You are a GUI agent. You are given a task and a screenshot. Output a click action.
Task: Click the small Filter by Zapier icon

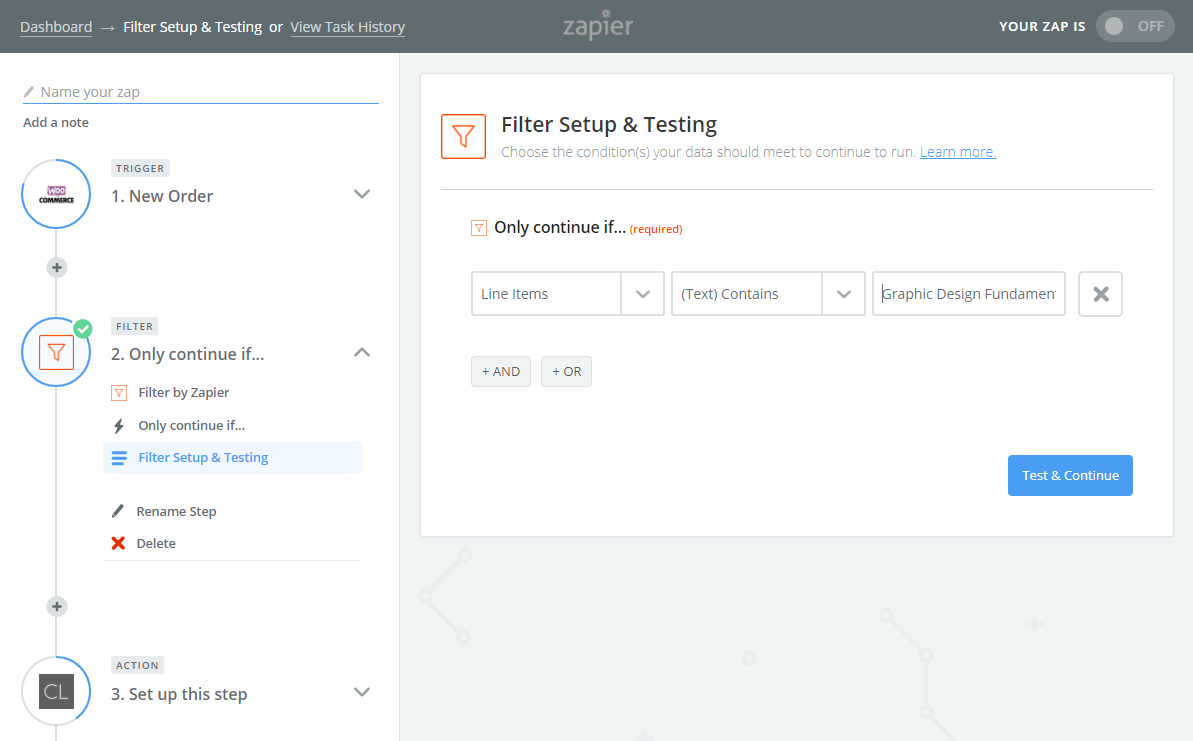point(119,393)
